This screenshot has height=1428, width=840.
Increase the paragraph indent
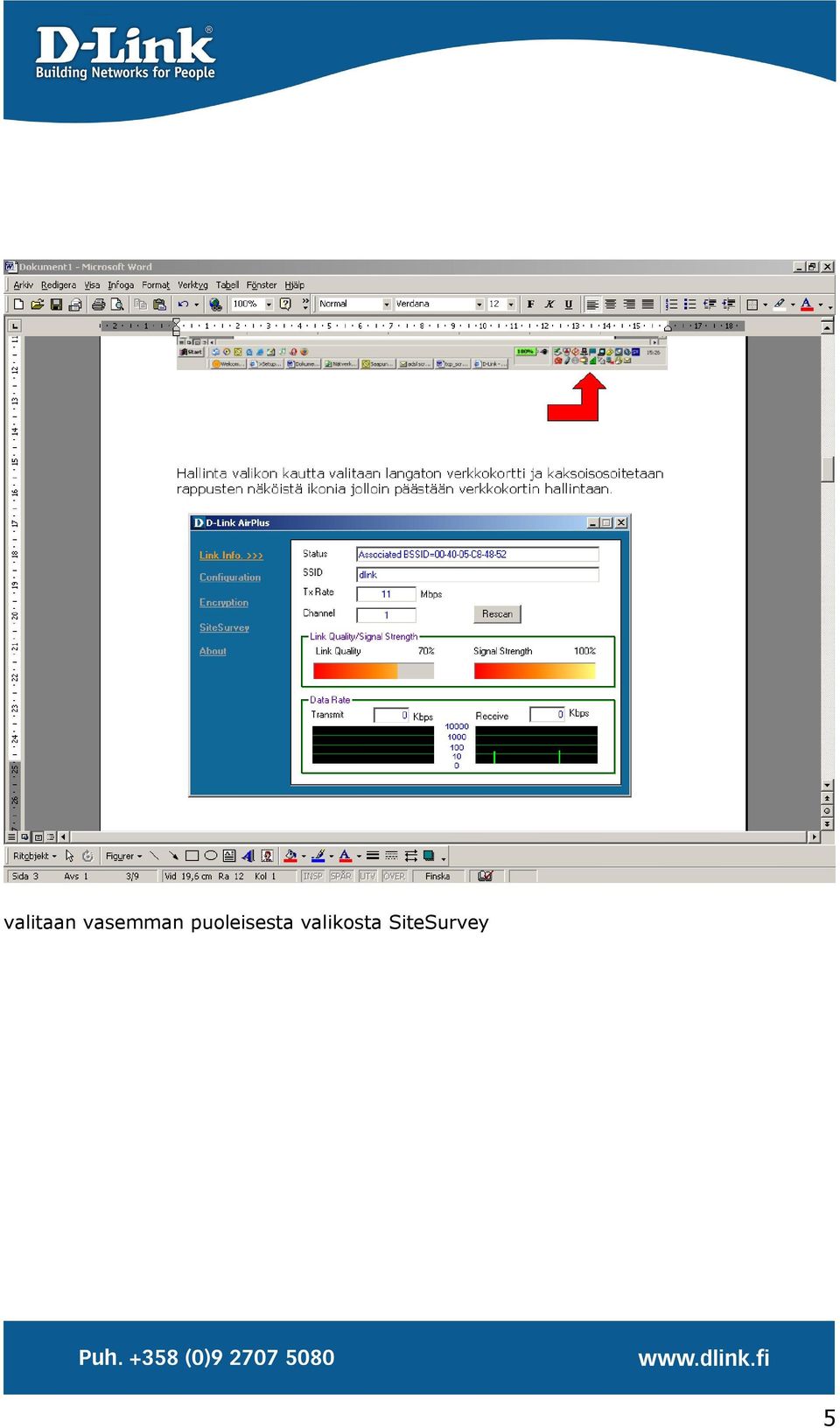[728, 304]
